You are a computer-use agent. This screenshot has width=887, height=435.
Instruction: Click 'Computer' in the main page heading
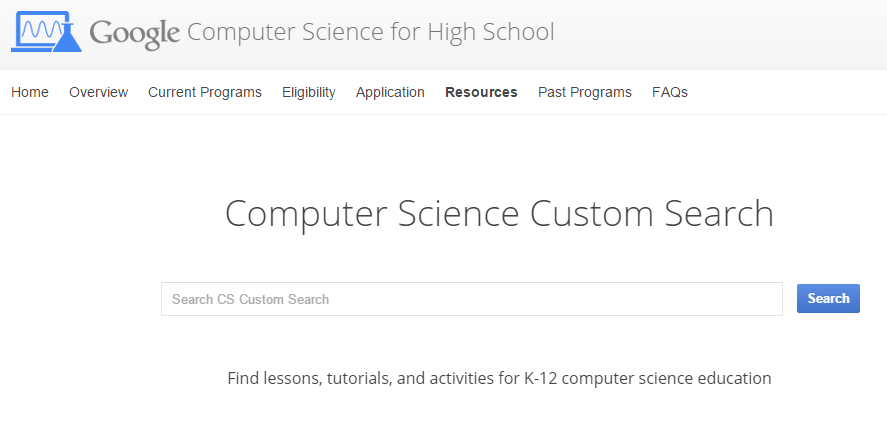(306, 215)
